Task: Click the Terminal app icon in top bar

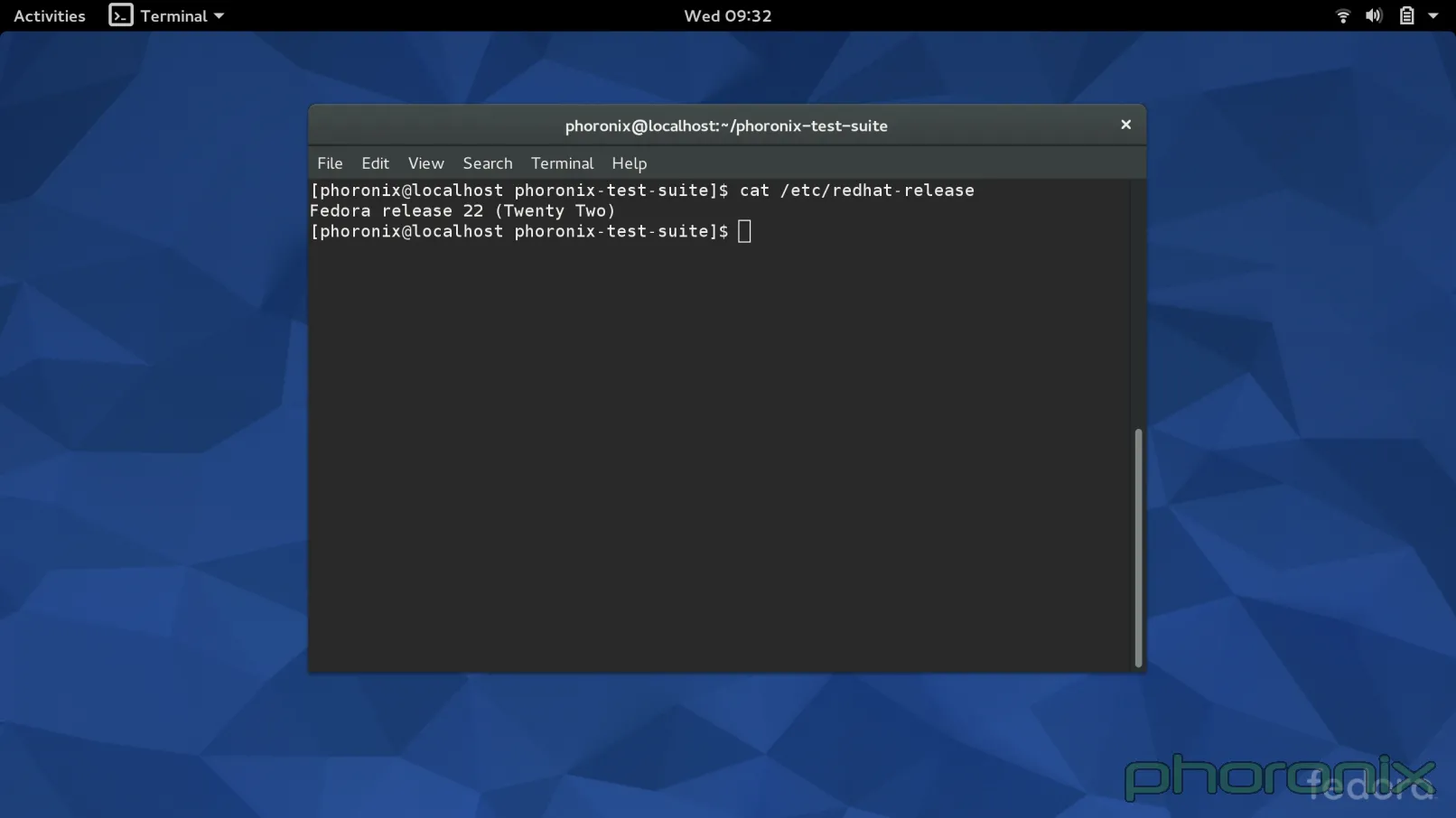Action: point(120,15)
